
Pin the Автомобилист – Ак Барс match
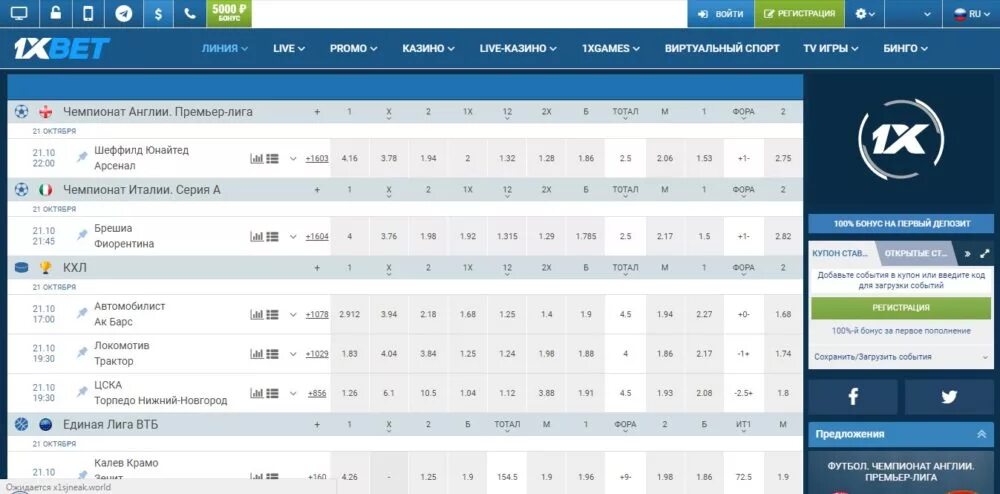(82, 312)
